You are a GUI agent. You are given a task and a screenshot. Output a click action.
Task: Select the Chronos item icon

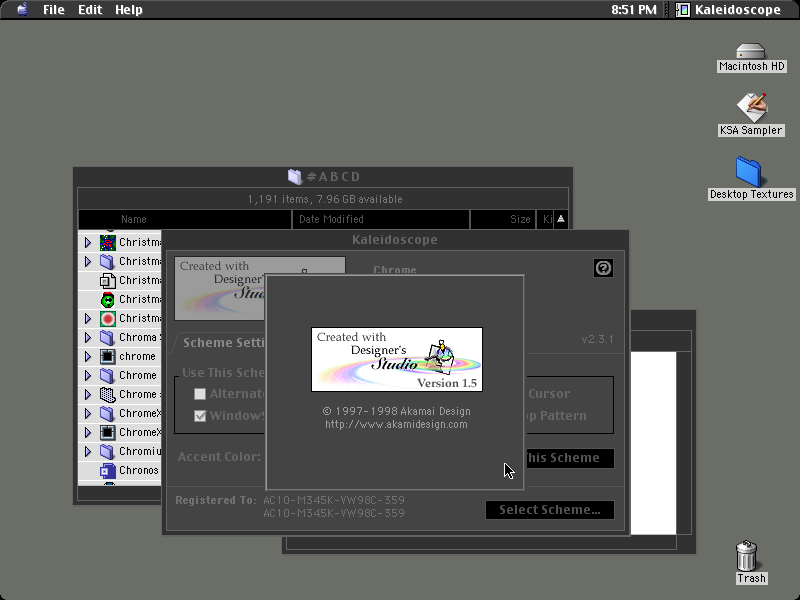coord(108,470)
